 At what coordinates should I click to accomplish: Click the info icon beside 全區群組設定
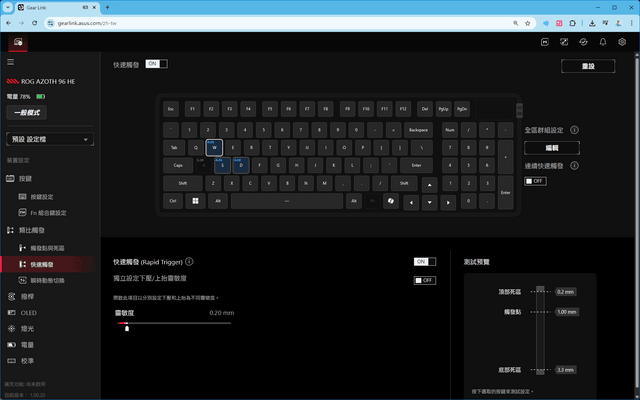tap(574, 130)
